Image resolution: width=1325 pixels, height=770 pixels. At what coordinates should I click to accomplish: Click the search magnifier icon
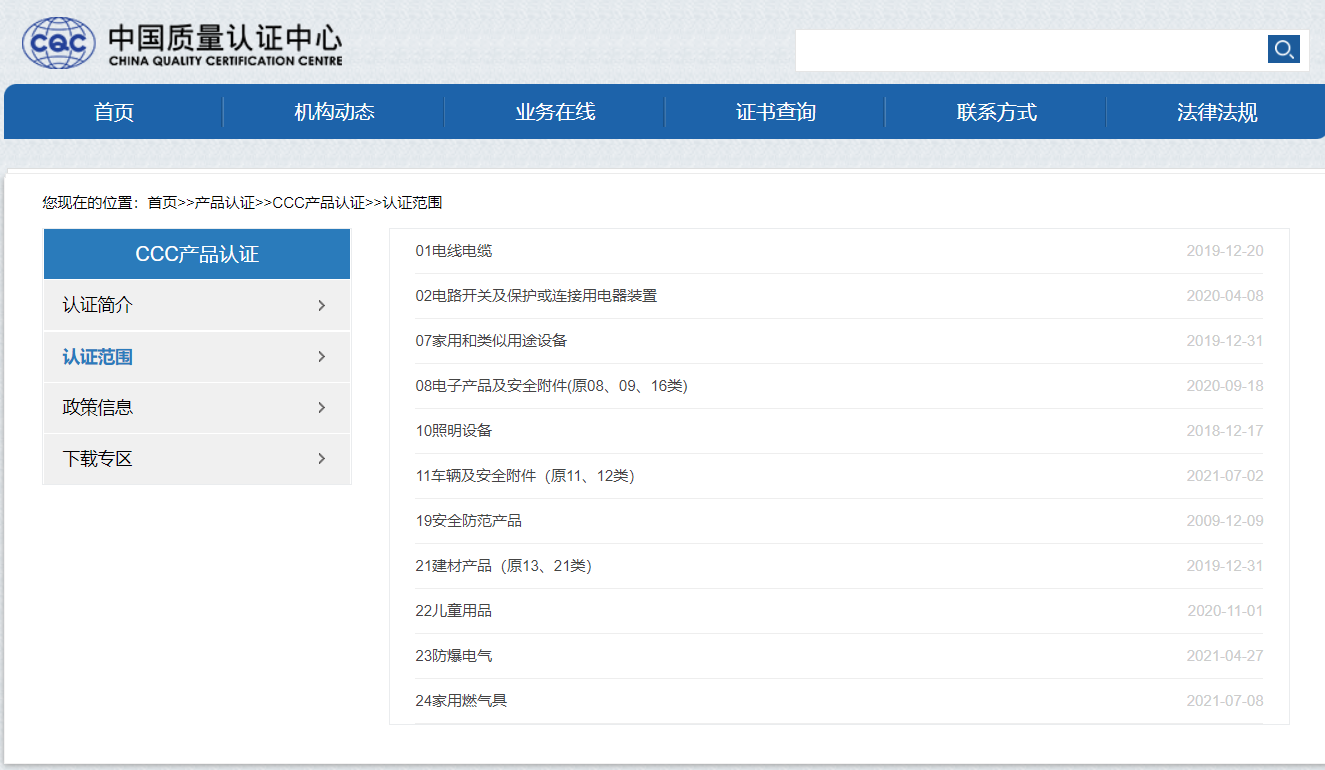(1284, 48)
